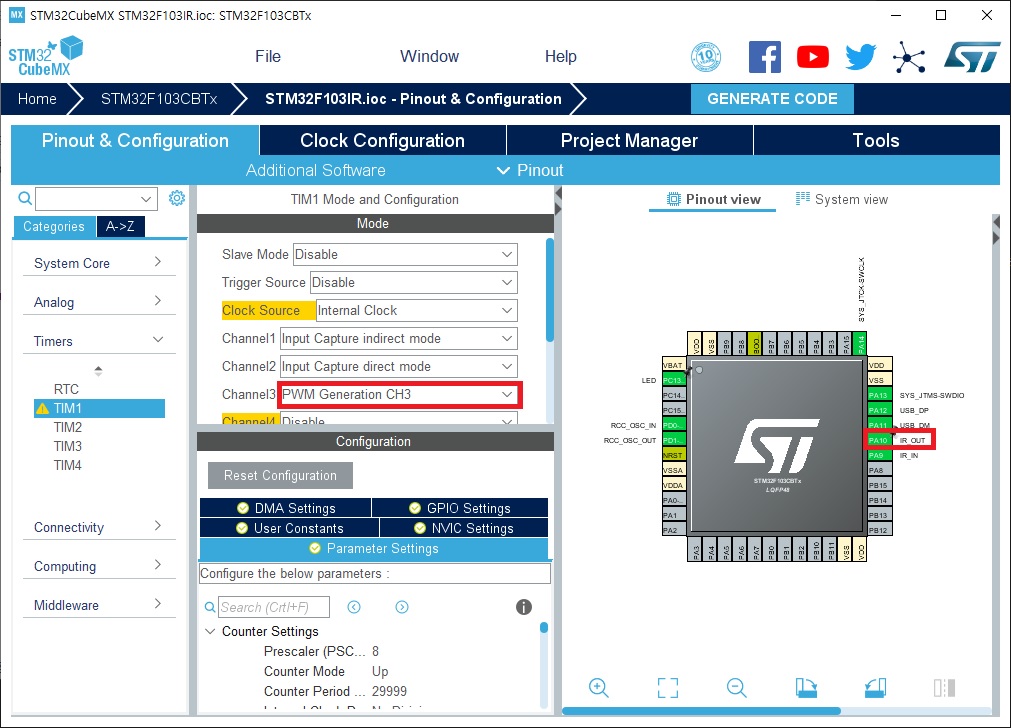Screen dimensions: 1011x728
Task: Open the categories settings gear icon
Action: point(177,198)
